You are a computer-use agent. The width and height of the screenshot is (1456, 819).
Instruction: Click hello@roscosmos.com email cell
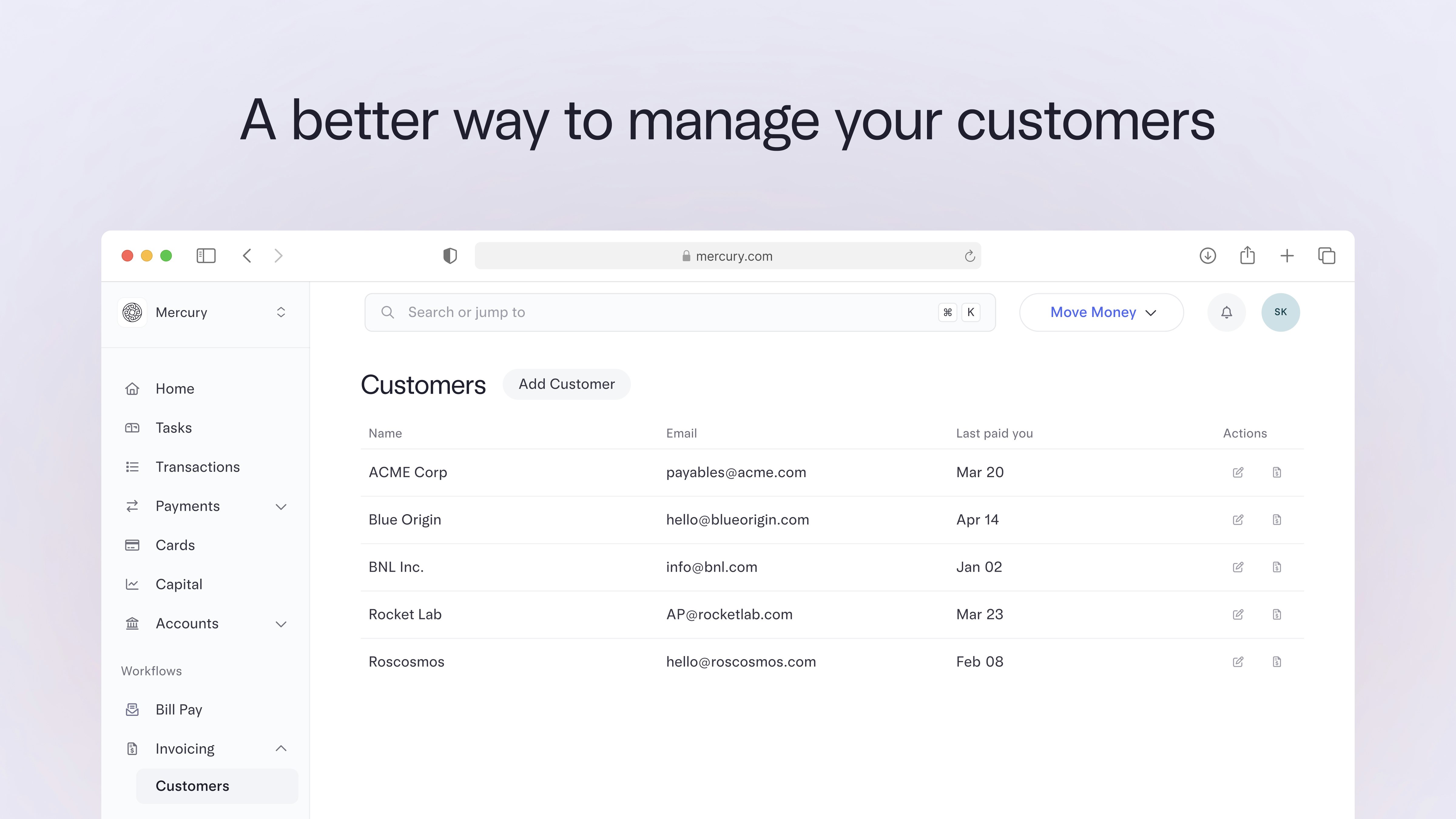click(x=741, y=662)
